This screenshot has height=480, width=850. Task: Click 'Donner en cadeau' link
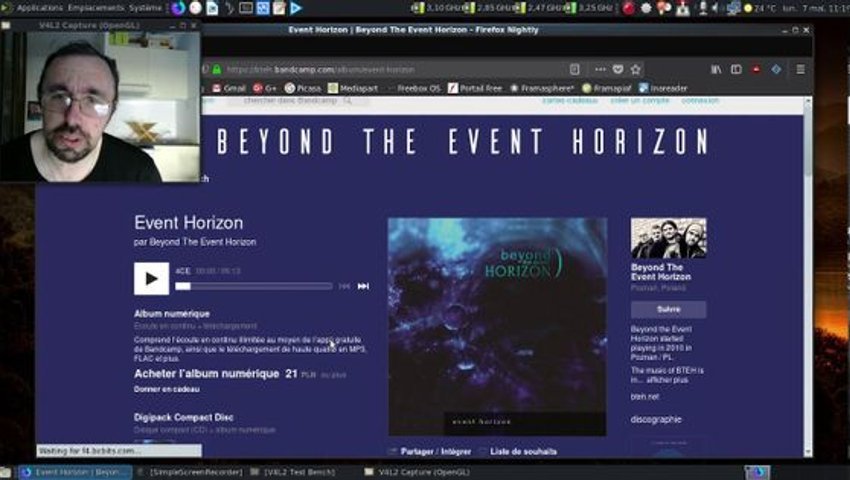[167, 389]
